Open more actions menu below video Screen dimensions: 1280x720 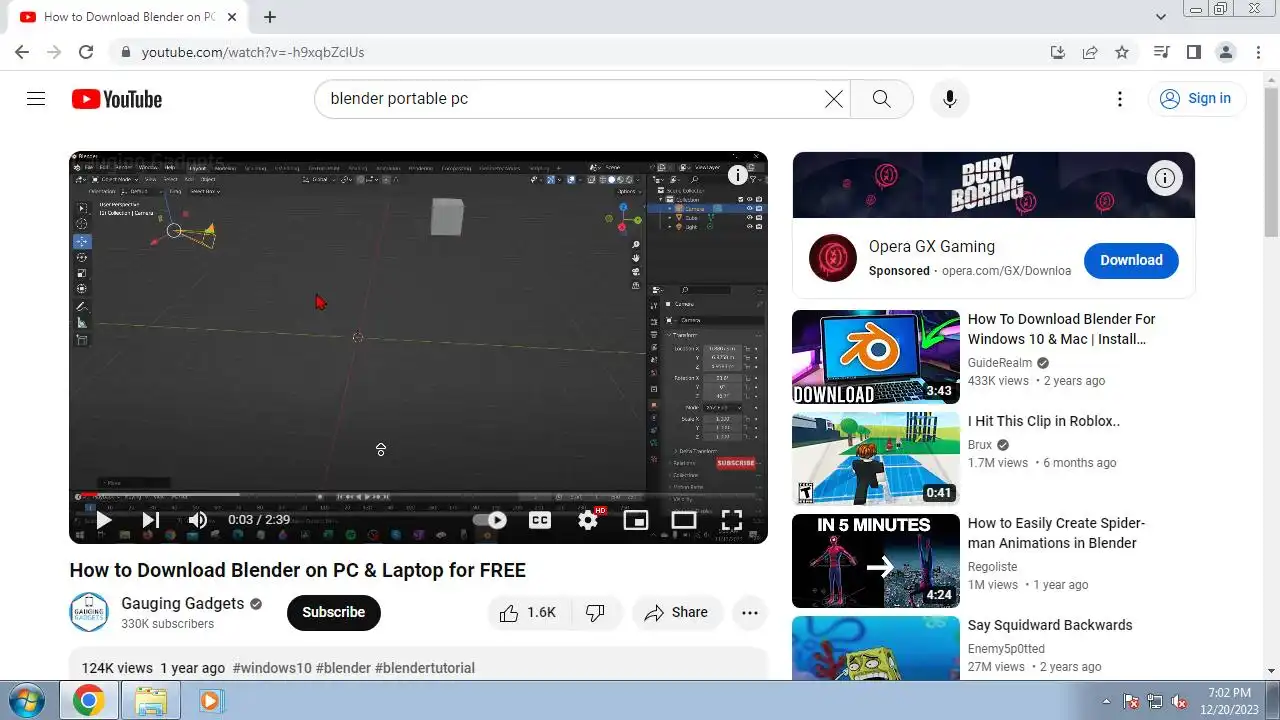pyautogui.click(x=750, y=613)
